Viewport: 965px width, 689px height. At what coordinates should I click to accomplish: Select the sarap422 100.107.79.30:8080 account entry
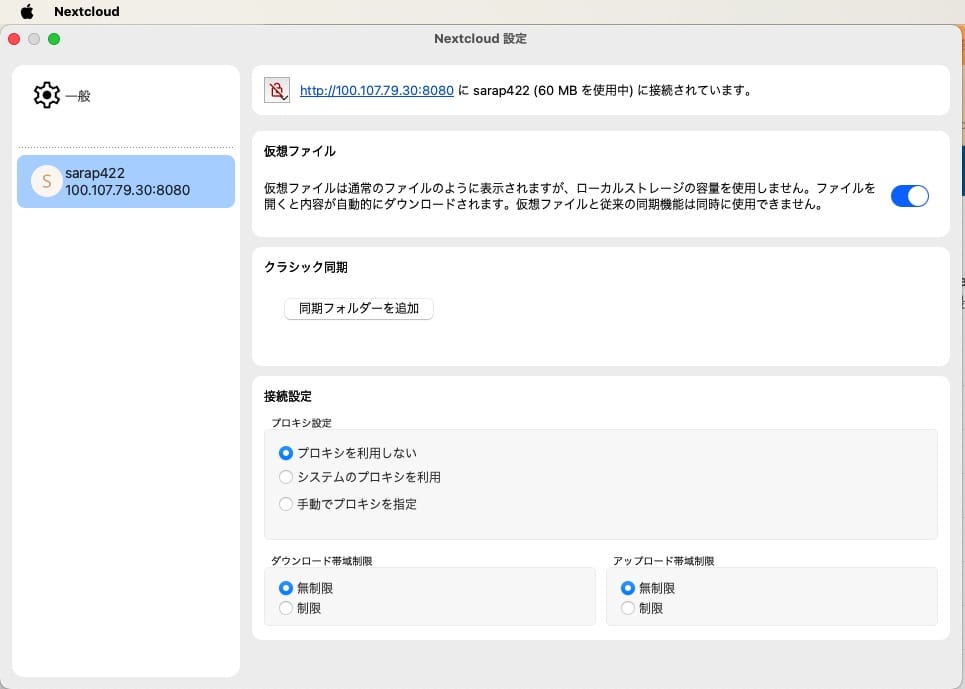click(126, 181)
